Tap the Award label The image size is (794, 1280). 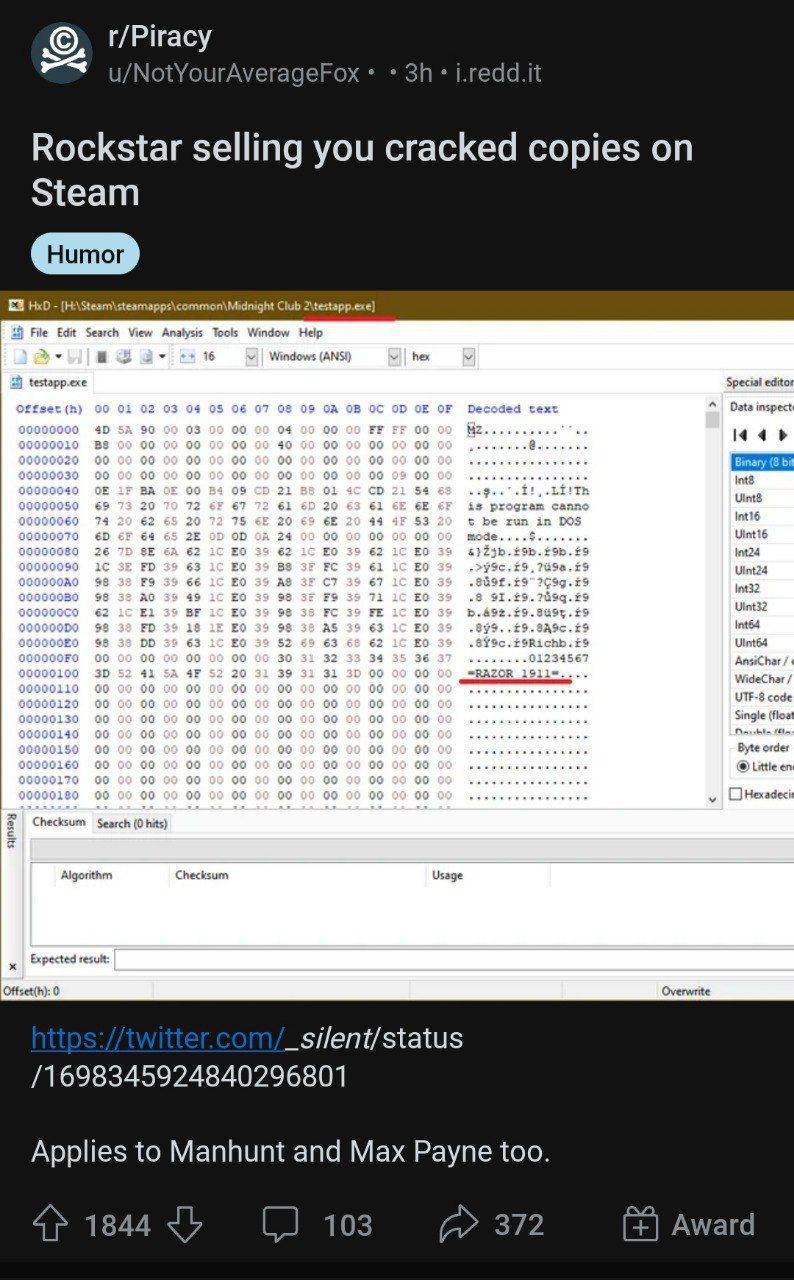[x=713, y=1224]
